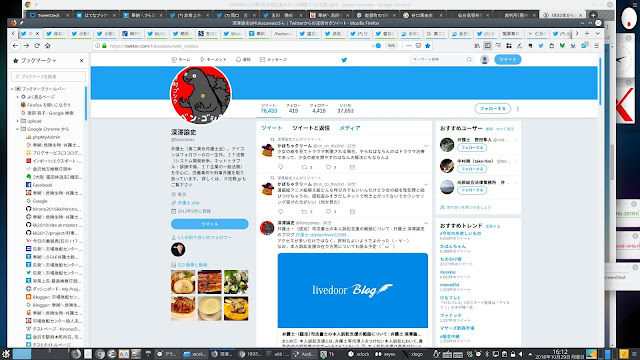
Task: Switch to the ツイート timeline tab
Action: coord(271,128)
